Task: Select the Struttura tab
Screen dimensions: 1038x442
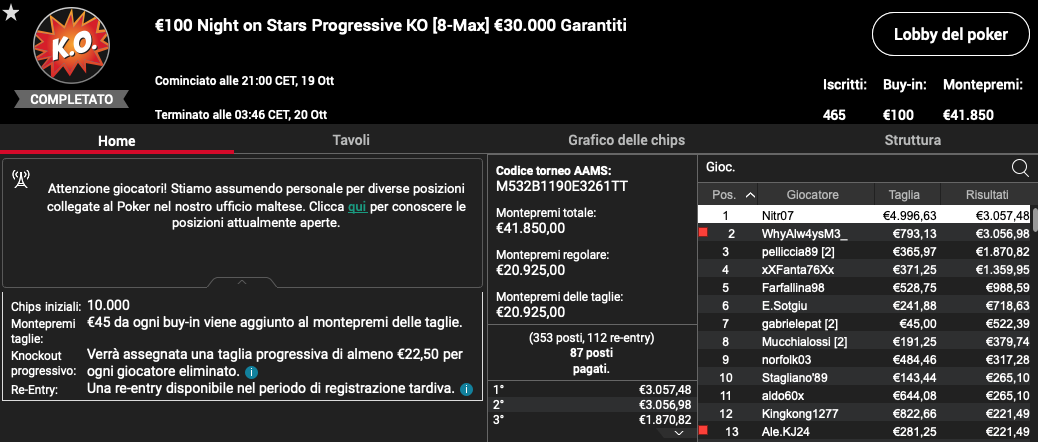Action: 912,140
